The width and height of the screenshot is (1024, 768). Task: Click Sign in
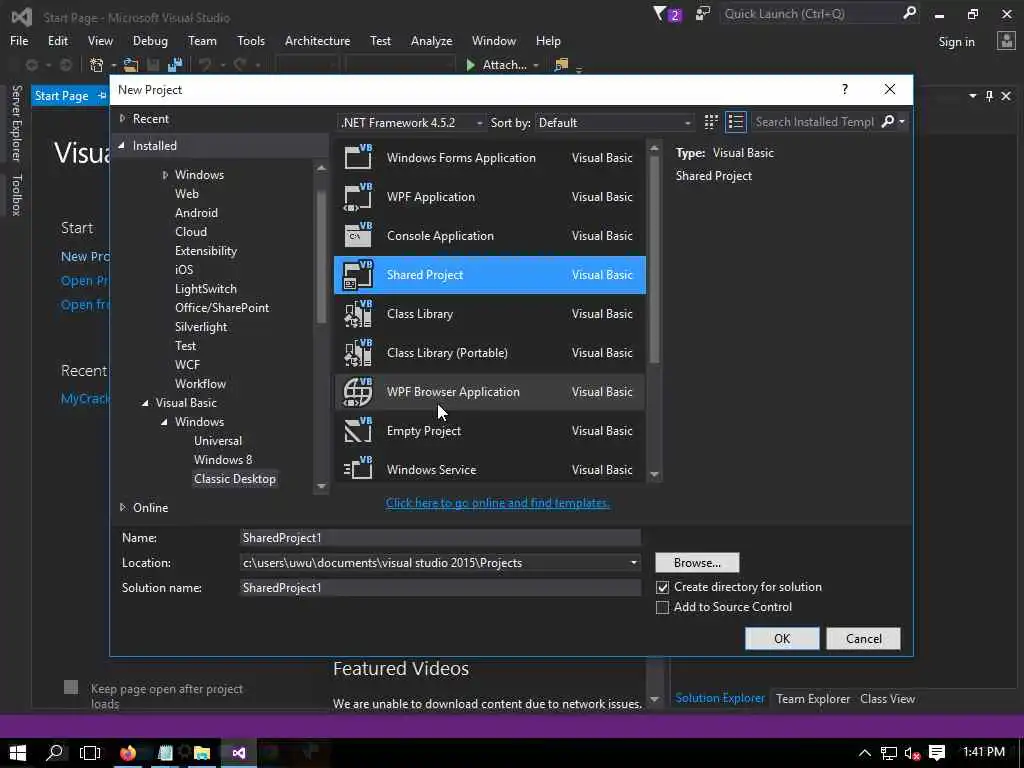pos(956,42)
